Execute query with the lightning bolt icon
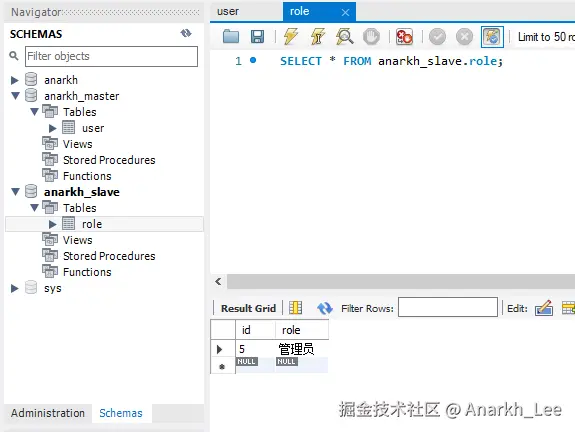The width and height of the screenshot is (575, 432). click(x=290, y=37)
